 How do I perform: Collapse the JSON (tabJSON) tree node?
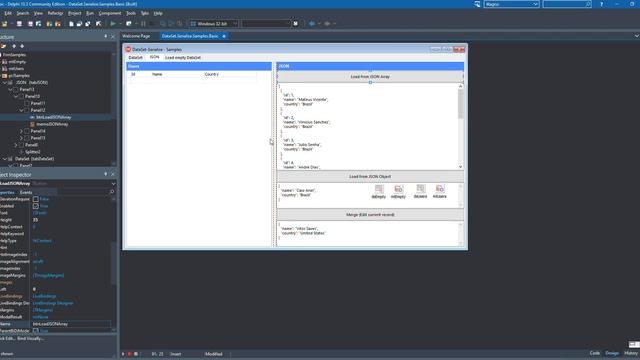(5, 82)
